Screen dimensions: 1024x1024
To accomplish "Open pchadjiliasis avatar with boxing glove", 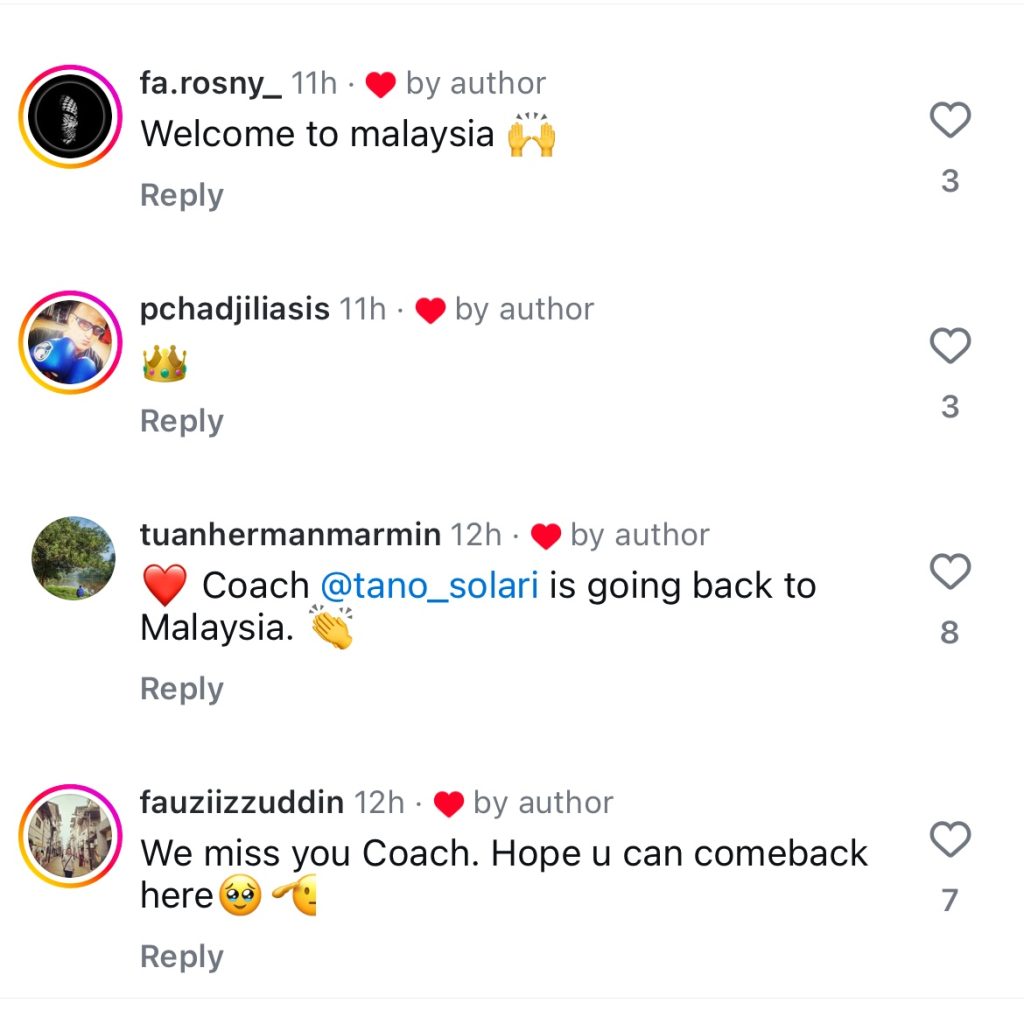I will coord(71,342).
